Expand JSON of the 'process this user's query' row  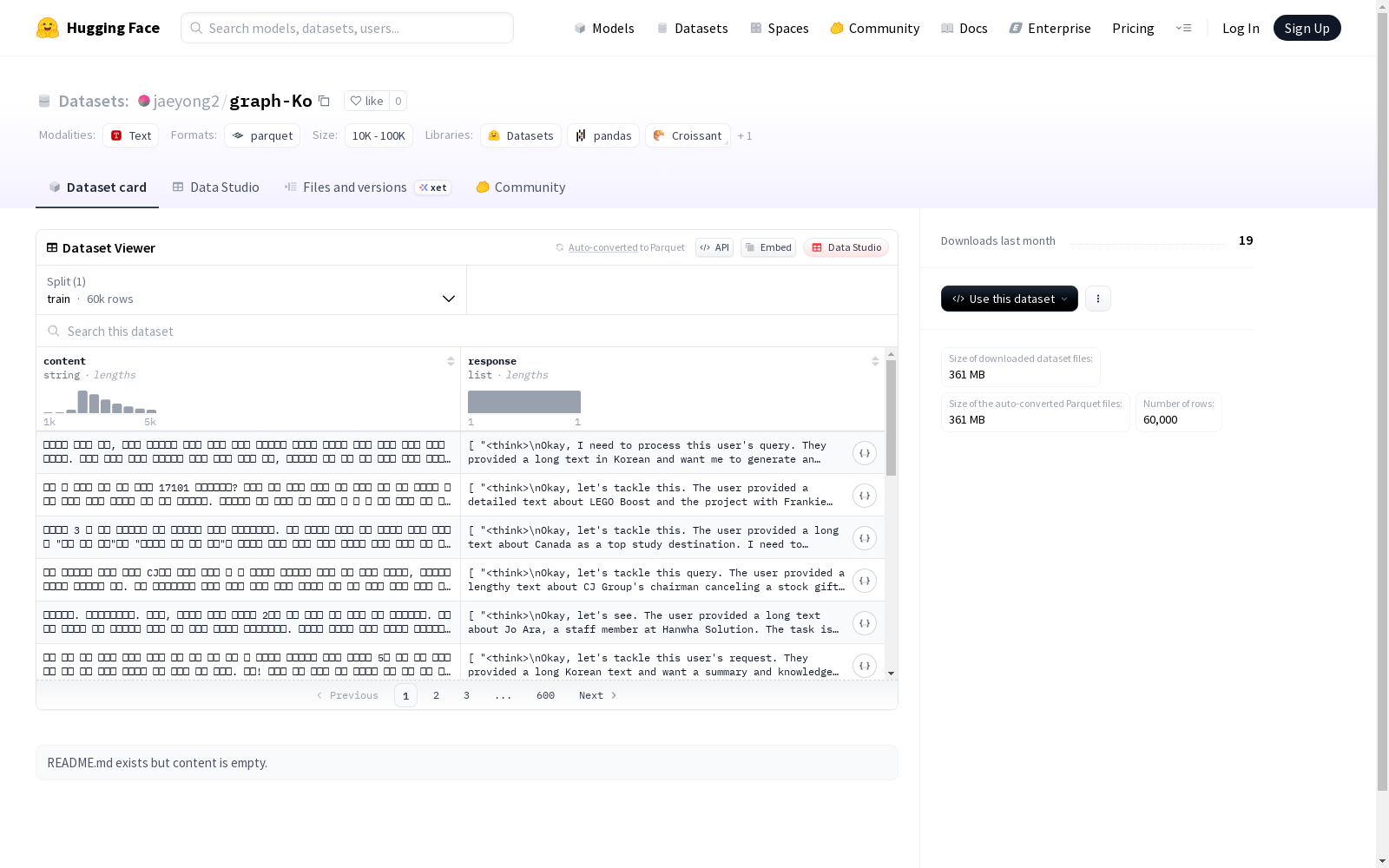[864, 453]
